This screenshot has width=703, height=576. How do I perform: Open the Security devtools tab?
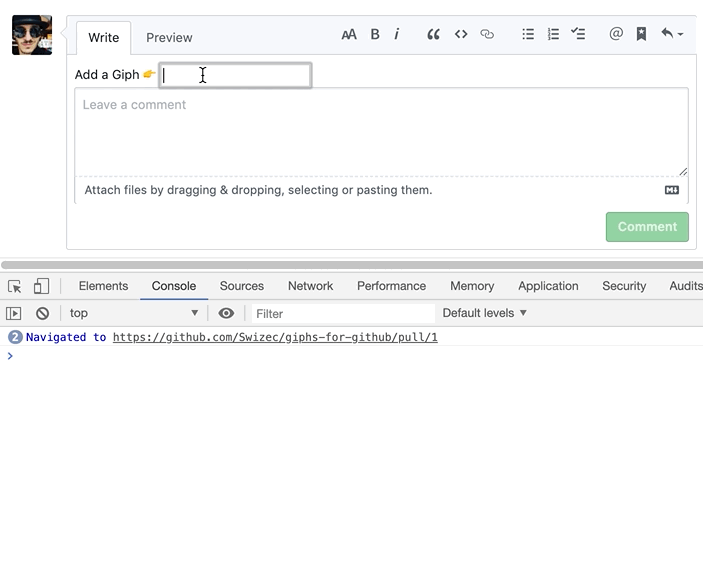[624, 286]
